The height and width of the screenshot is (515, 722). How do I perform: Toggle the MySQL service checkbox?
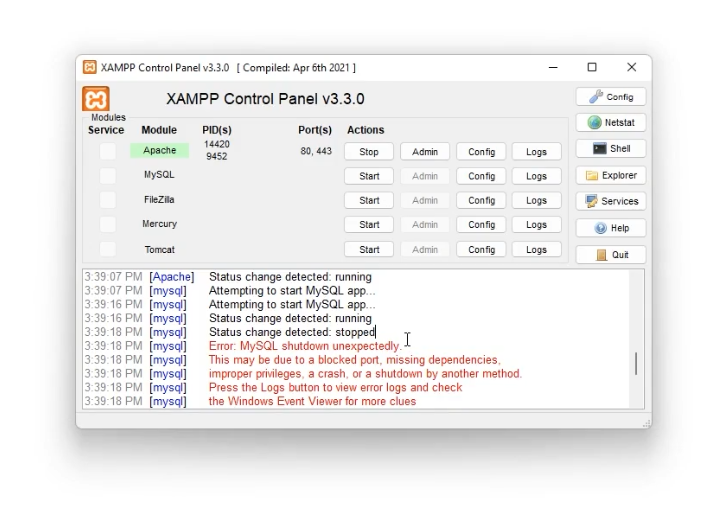pyautogui.click(x=107, y=176)
